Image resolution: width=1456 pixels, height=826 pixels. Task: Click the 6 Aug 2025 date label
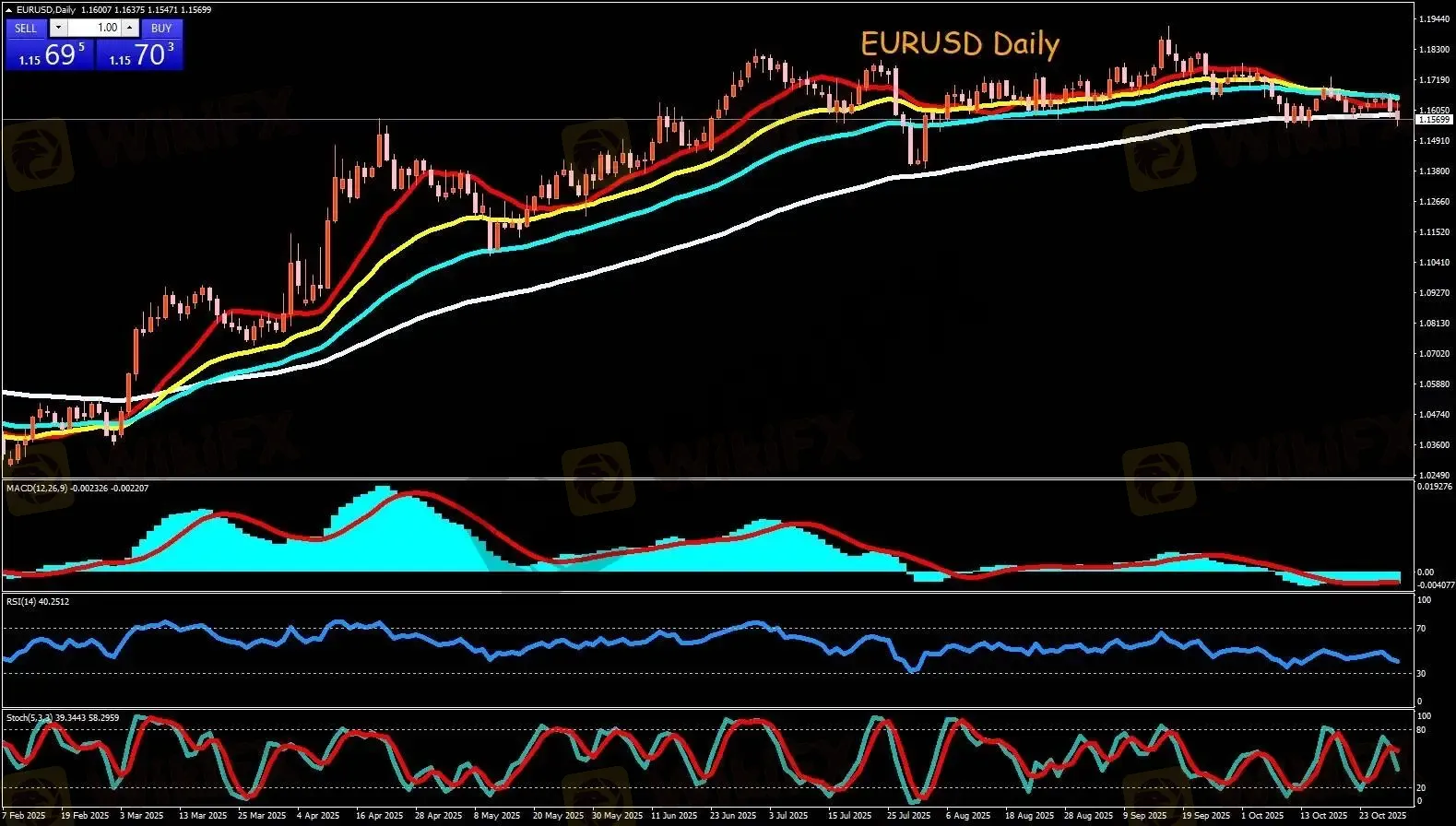(x=968, y=816)
